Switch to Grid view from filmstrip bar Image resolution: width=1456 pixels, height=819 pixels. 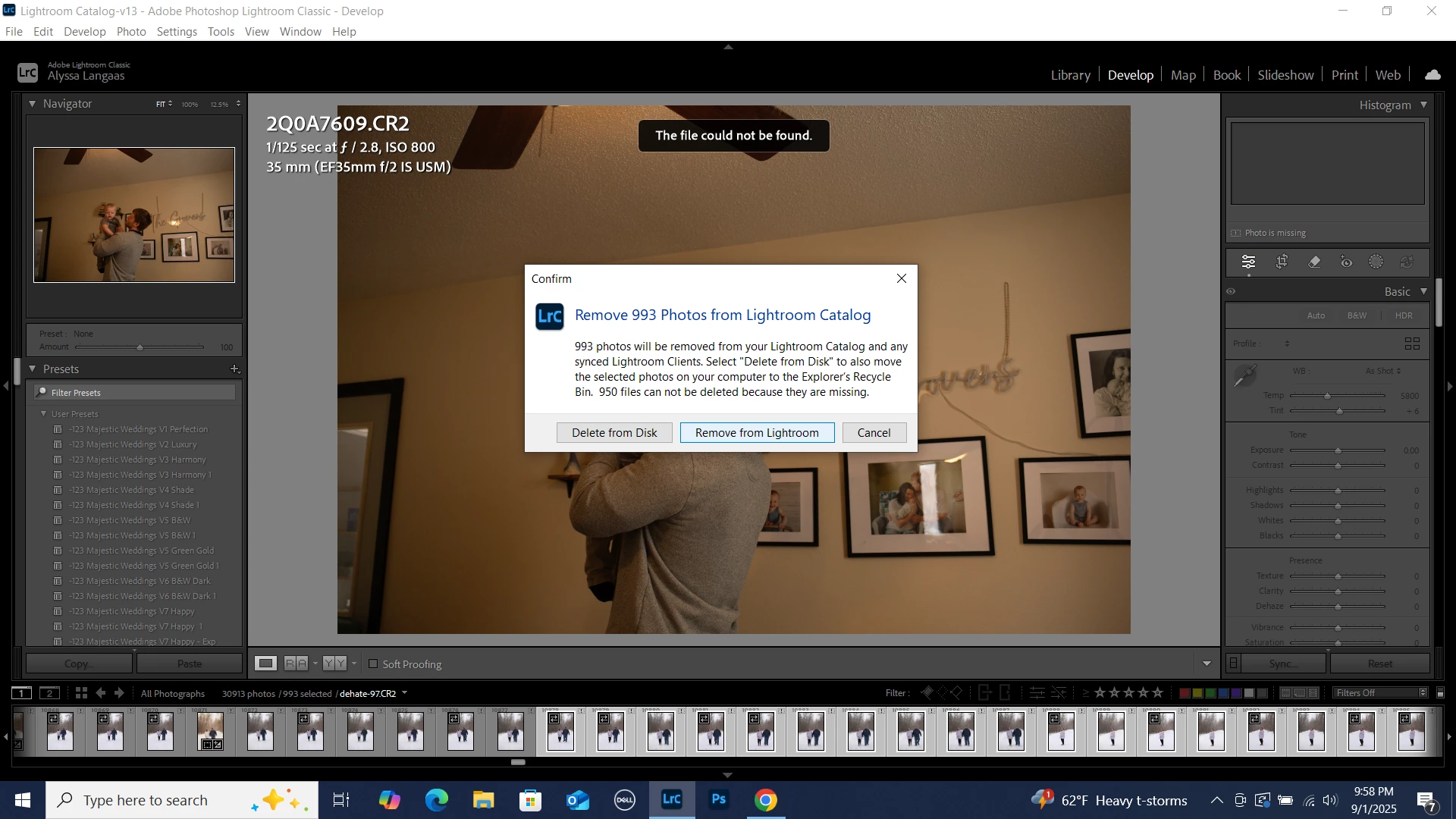(81, 693)
